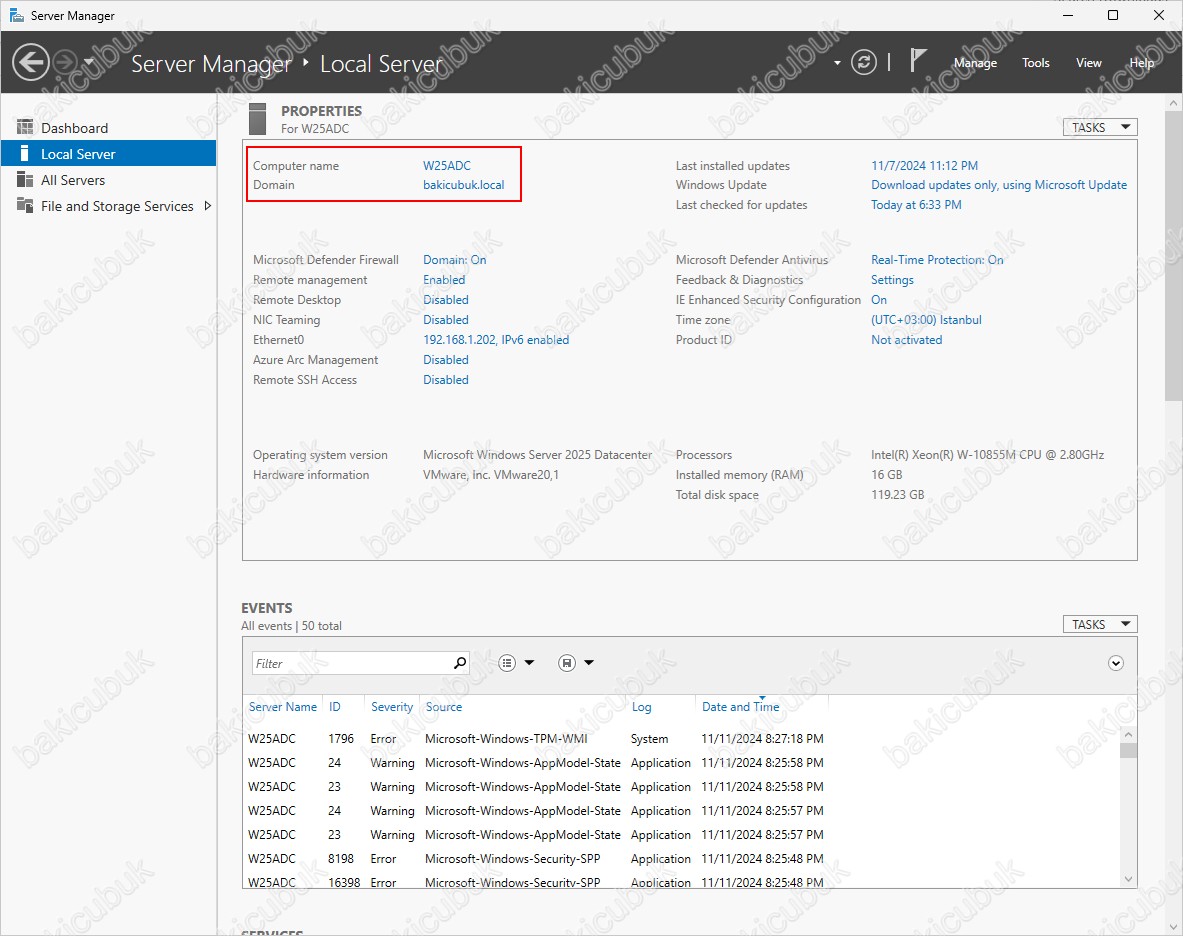The width and height of the screenshot is (1183, 936).
Task: Sort events by the Server Name column
Action: click(x=283, y=707)
